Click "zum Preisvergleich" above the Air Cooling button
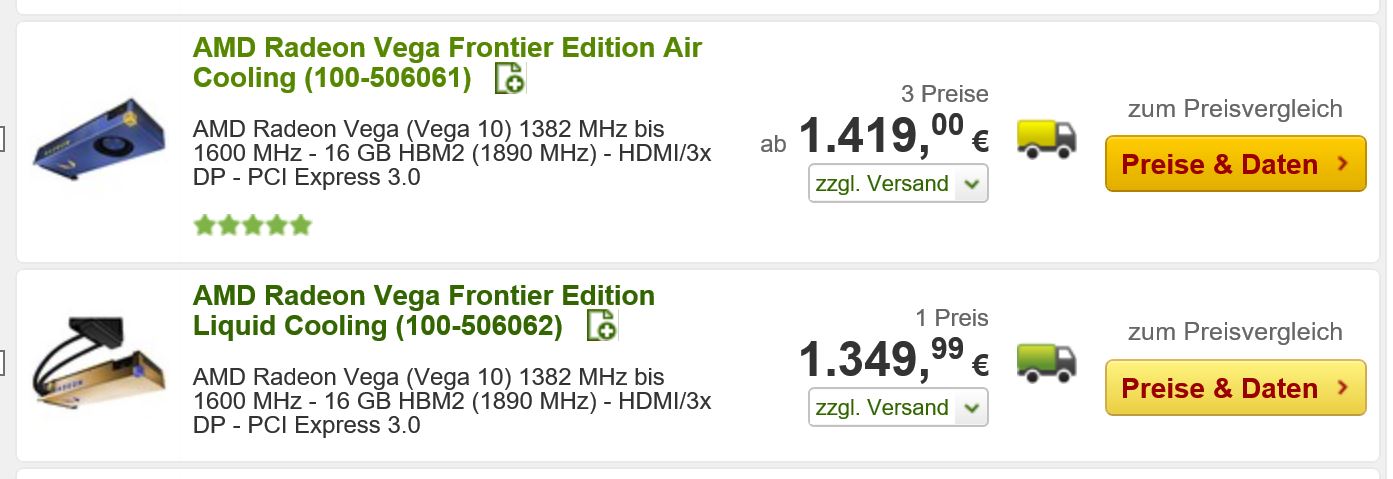The width and height of the screenshot is (1393, 479). point(1234,109)
